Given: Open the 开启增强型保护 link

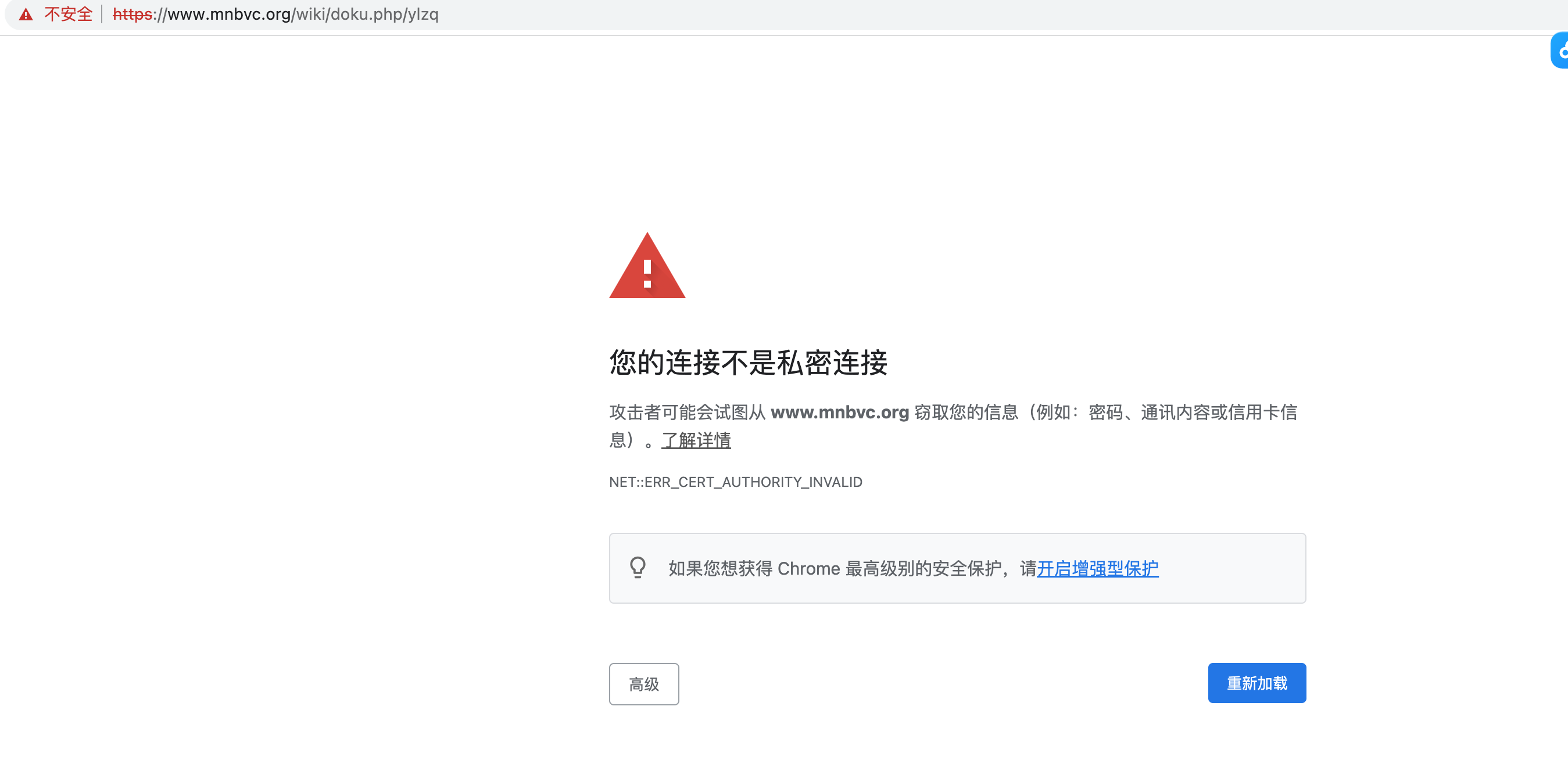Looking at the screenshot, I should coord(1097,568).
